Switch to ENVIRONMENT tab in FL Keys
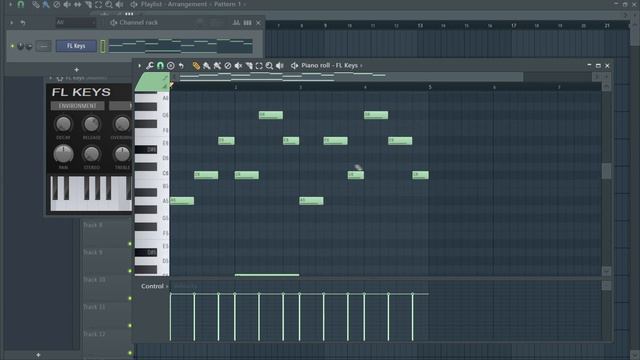The height and width of the screenshot is (360, 640). coord(77,106)
